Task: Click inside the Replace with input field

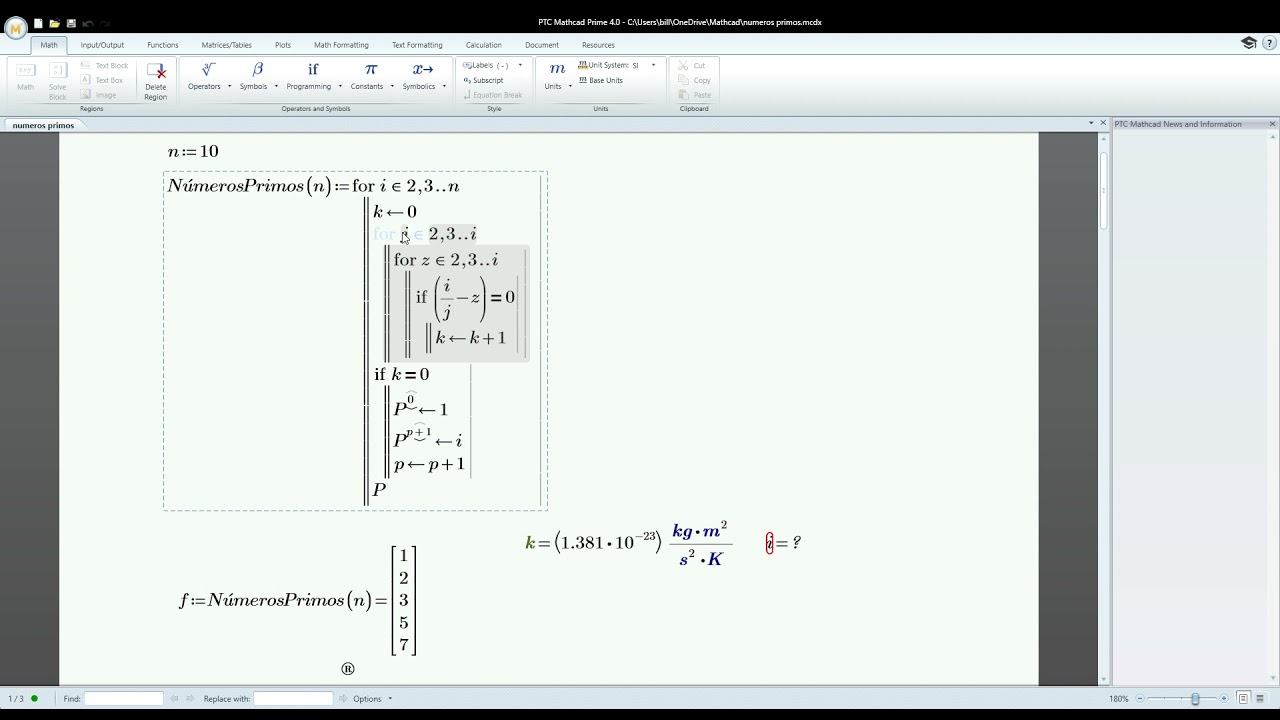Action: (x=293, y=698)
